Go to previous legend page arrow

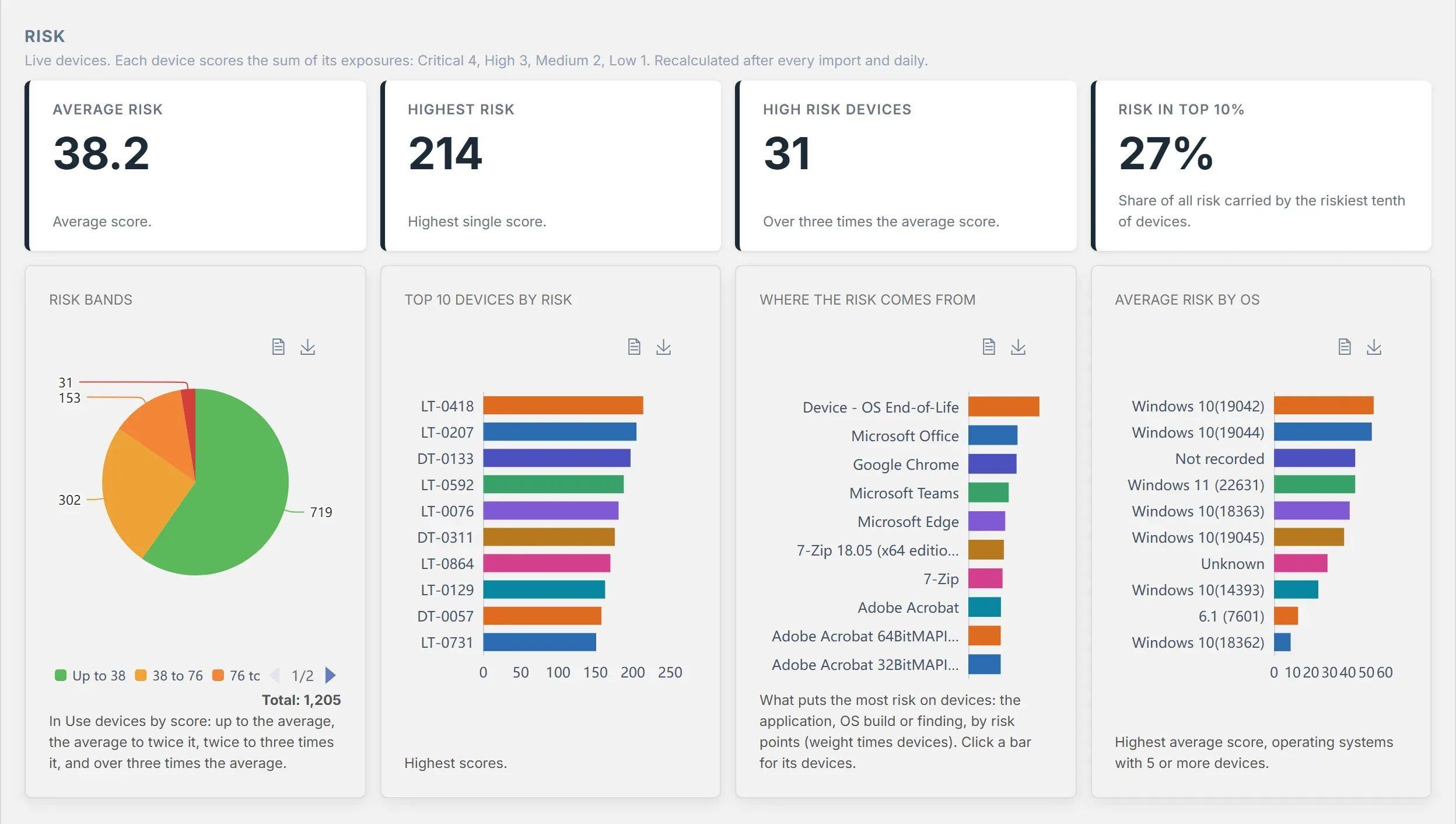(x=275, y=675)
